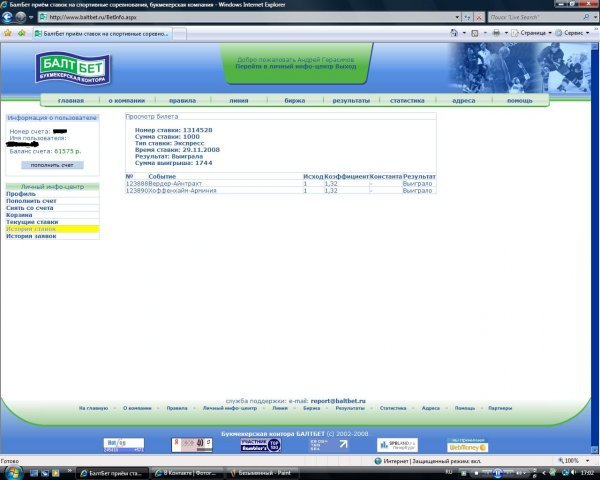Open the Страница dropdown in IE toolbar
The image size is (600, 480).
pos(529,32)
